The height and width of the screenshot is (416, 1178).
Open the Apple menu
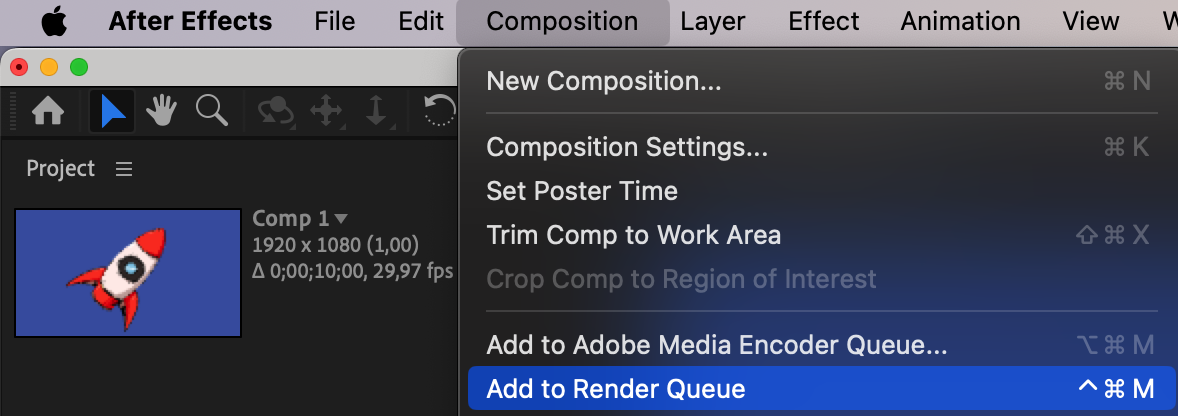tap(55, 21)
